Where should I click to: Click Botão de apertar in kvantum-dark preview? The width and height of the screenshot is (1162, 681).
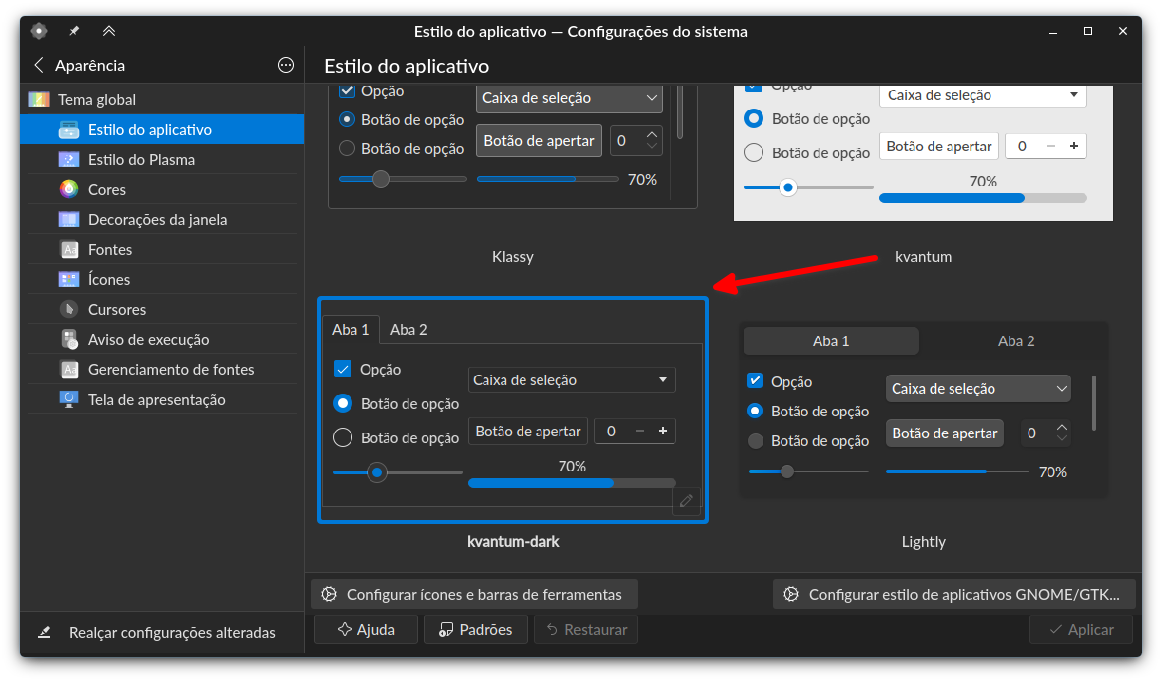(x=528, y=431)
